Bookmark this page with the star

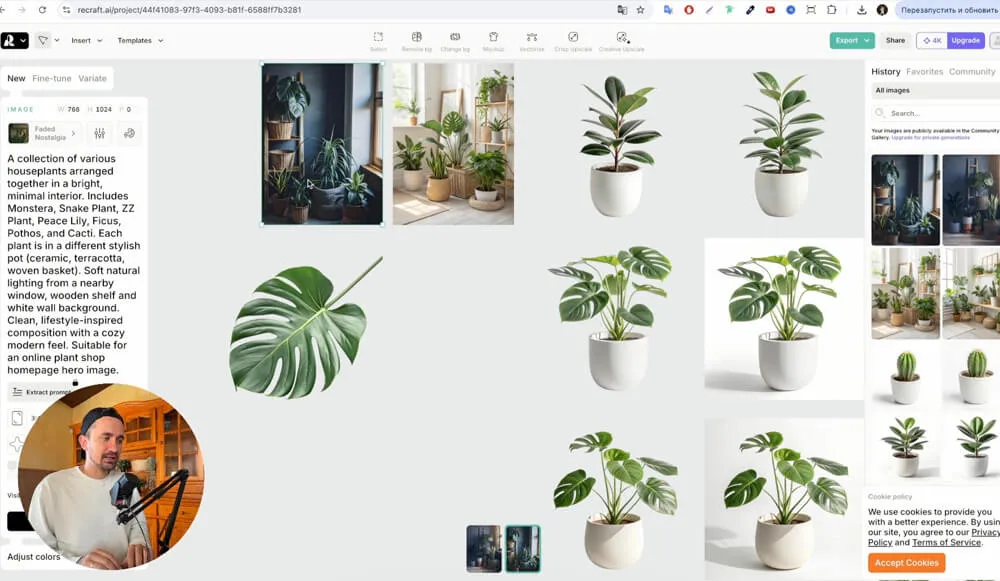click(640, 10)
